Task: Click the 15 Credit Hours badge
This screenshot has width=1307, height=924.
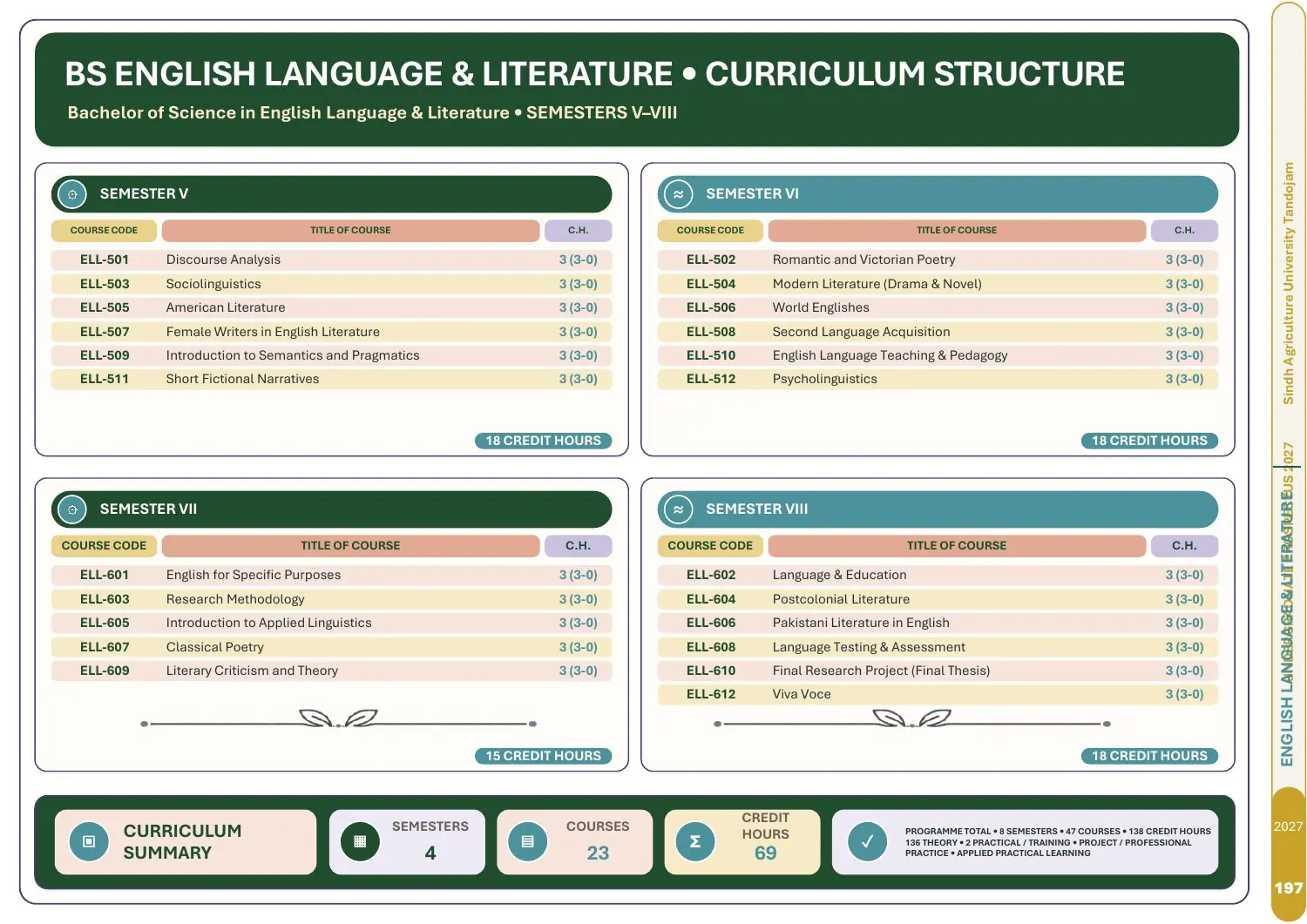Action: 544,756
